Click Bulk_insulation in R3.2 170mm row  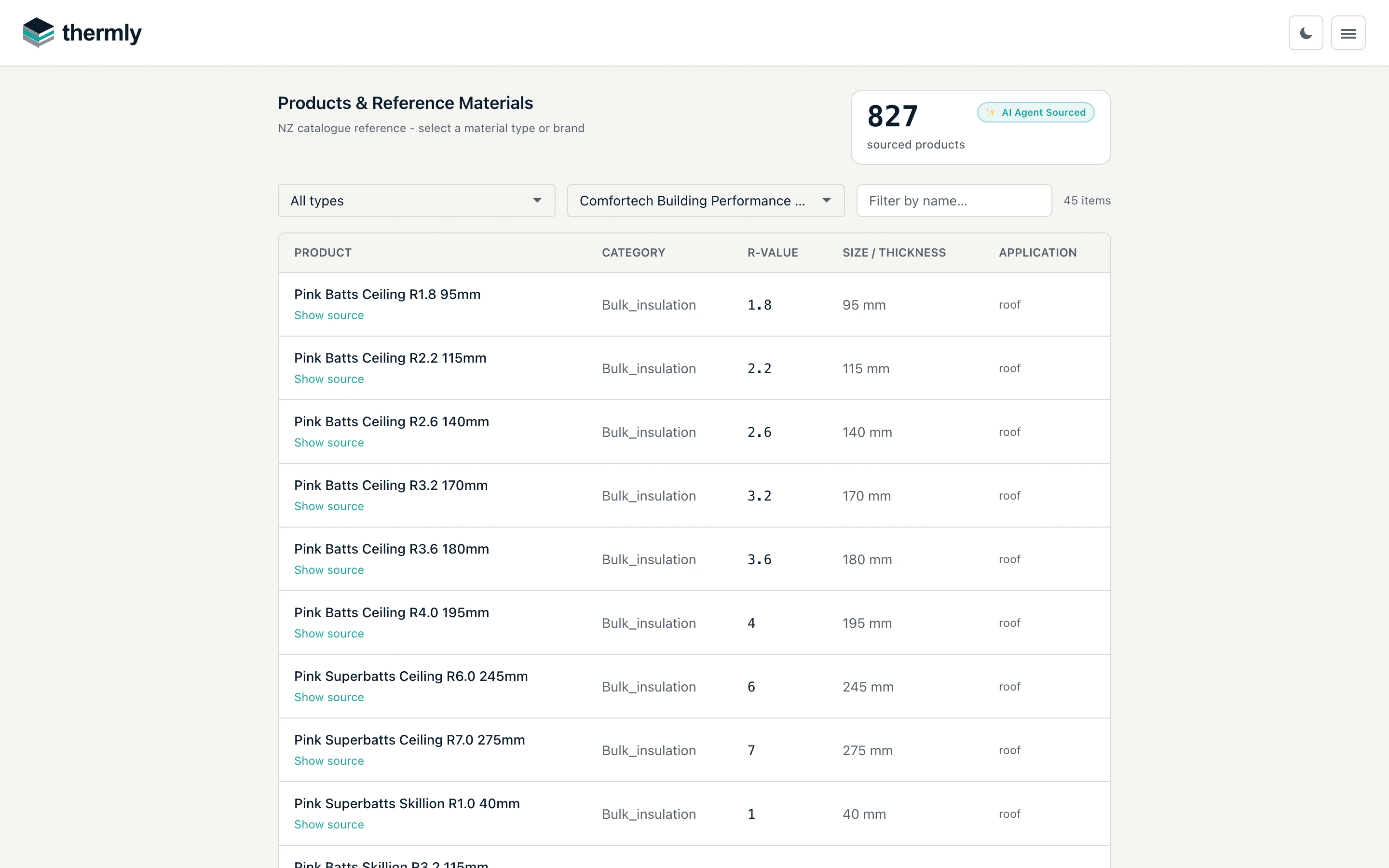coord(649,496)
